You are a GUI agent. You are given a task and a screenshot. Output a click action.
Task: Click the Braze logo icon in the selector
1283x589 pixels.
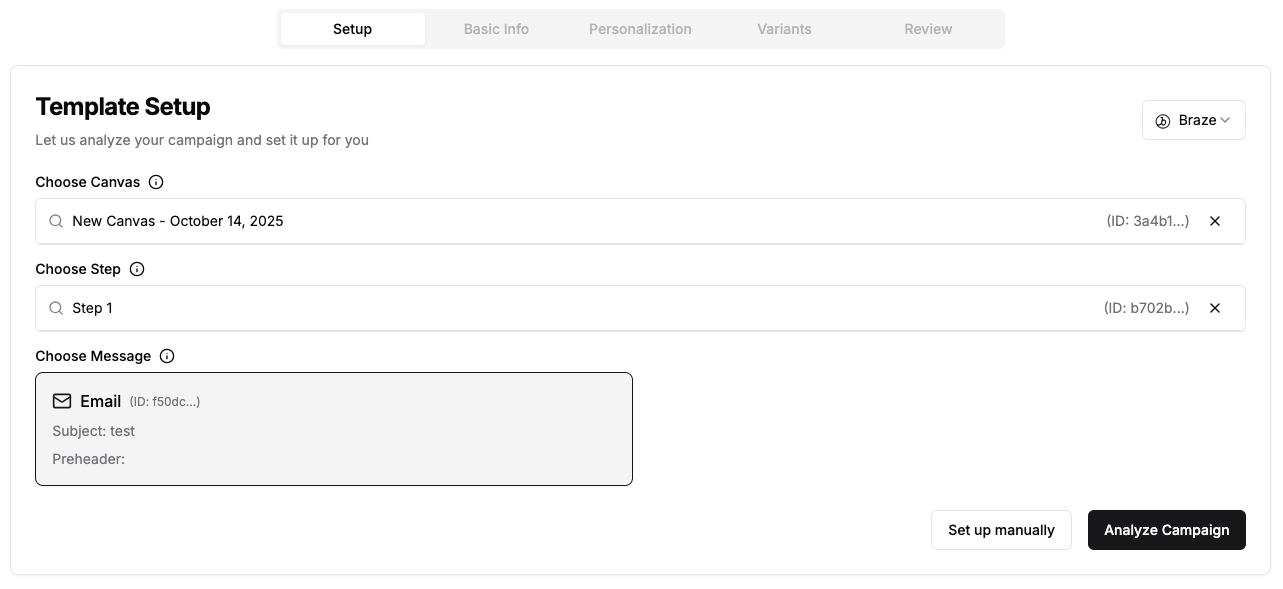click(x=1161, y=120)
